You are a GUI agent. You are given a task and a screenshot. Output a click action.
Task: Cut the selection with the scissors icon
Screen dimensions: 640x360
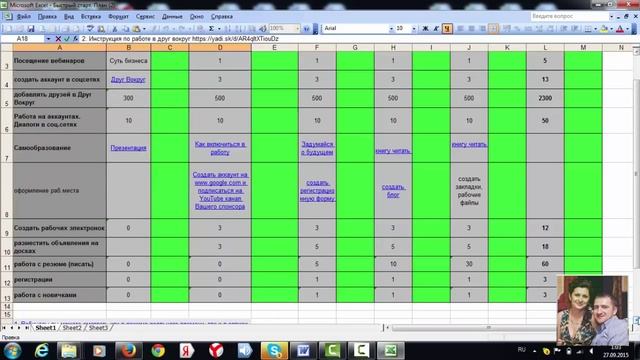point(115,29)
